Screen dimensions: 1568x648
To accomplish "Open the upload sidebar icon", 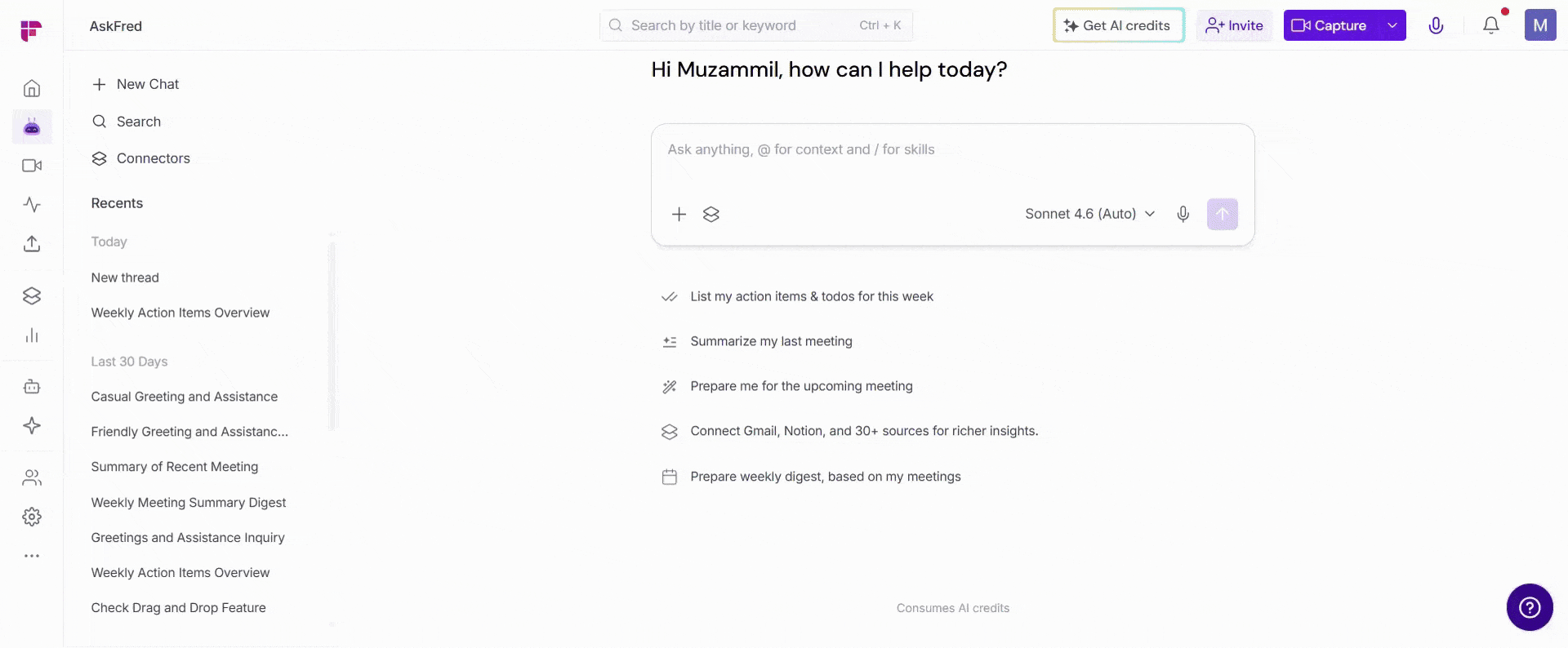I will tap(32, 243).
